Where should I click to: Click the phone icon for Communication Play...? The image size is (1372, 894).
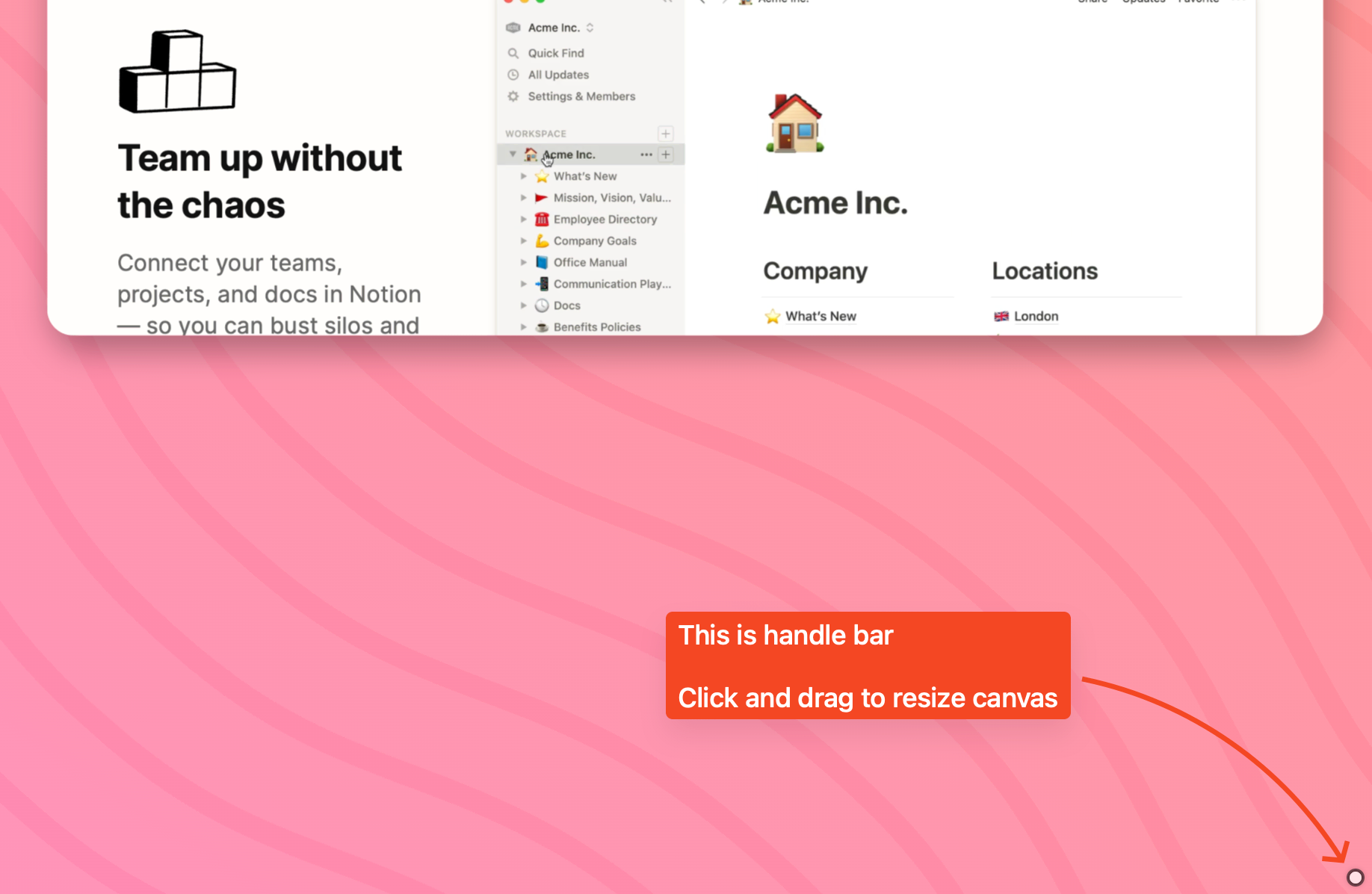click(543, 284)
